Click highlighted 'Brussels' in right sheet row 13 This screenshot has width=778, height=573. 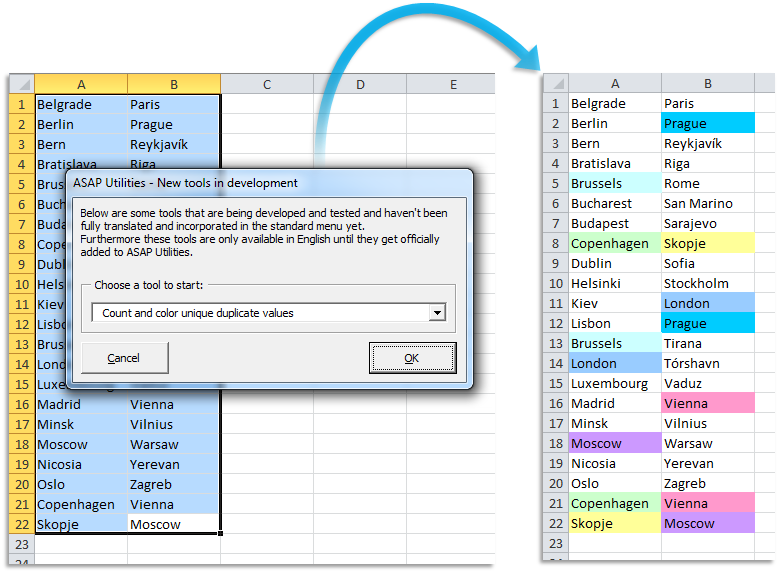click(615, 343)
